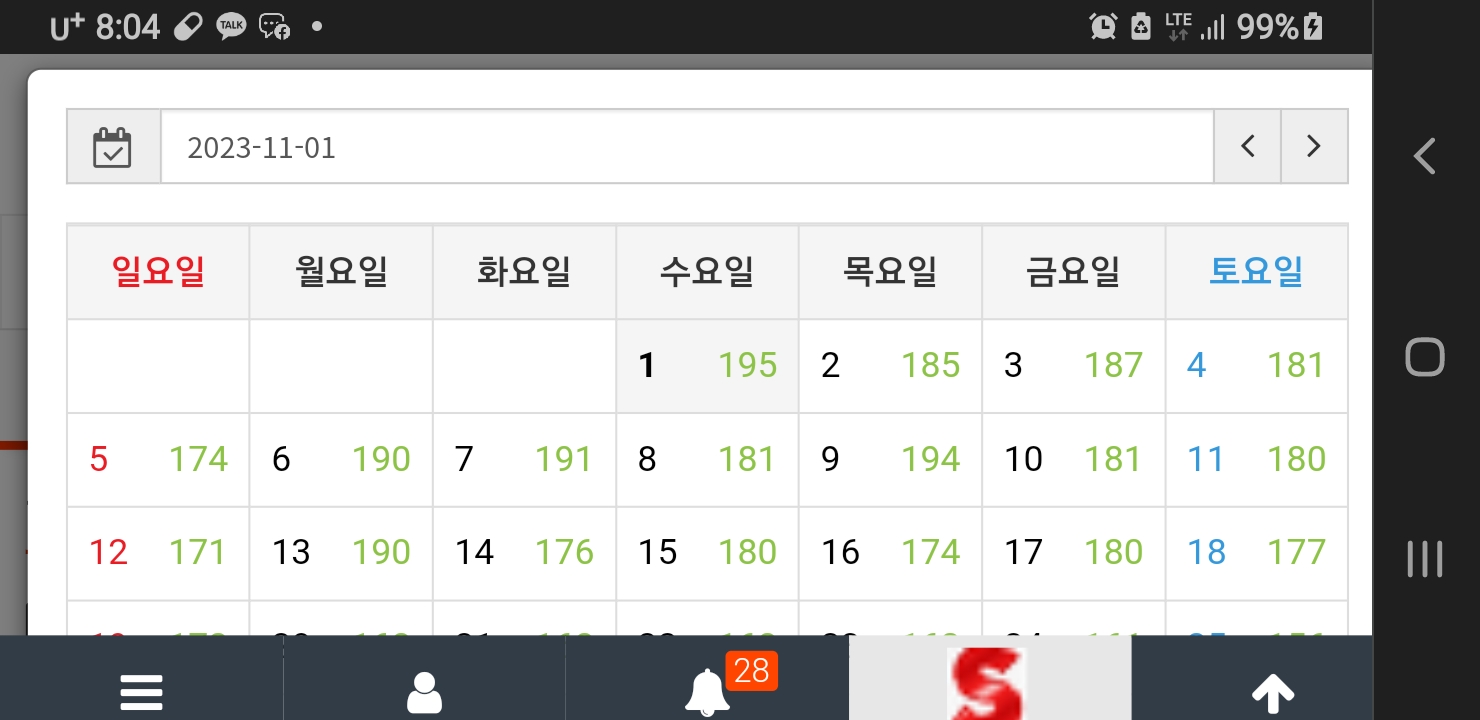Select Saturday November 11 cell
This screenshot has width=1480, height=720.
coord(1256,460)
